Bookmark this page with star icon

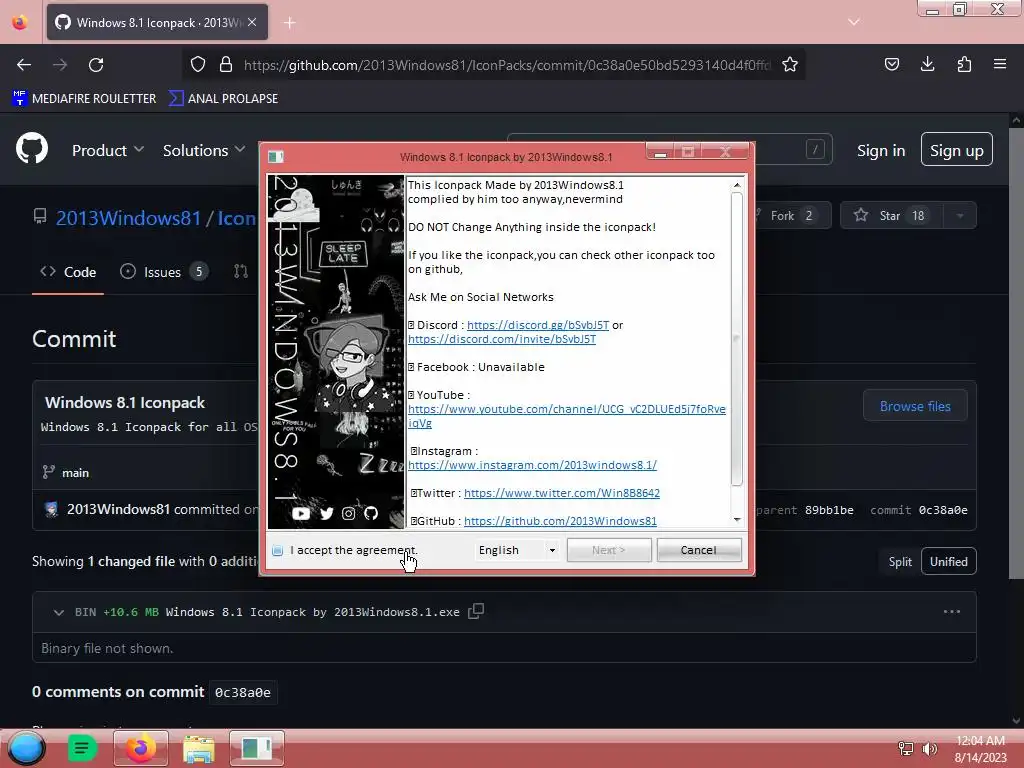pyautogui.click(x=790, y=64)
